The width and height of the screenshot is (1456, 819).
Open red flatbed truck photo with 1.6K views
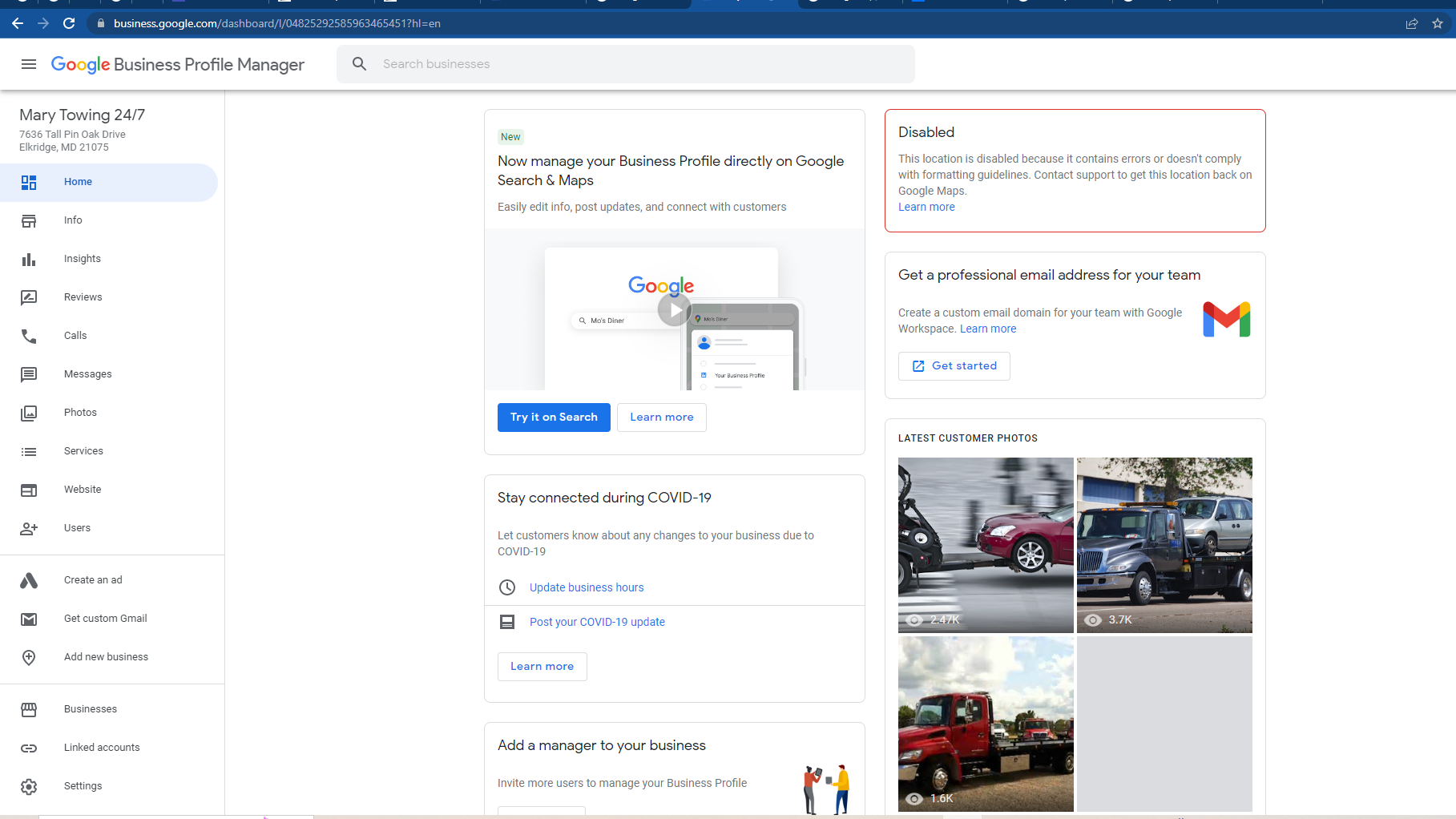(986, 724)
